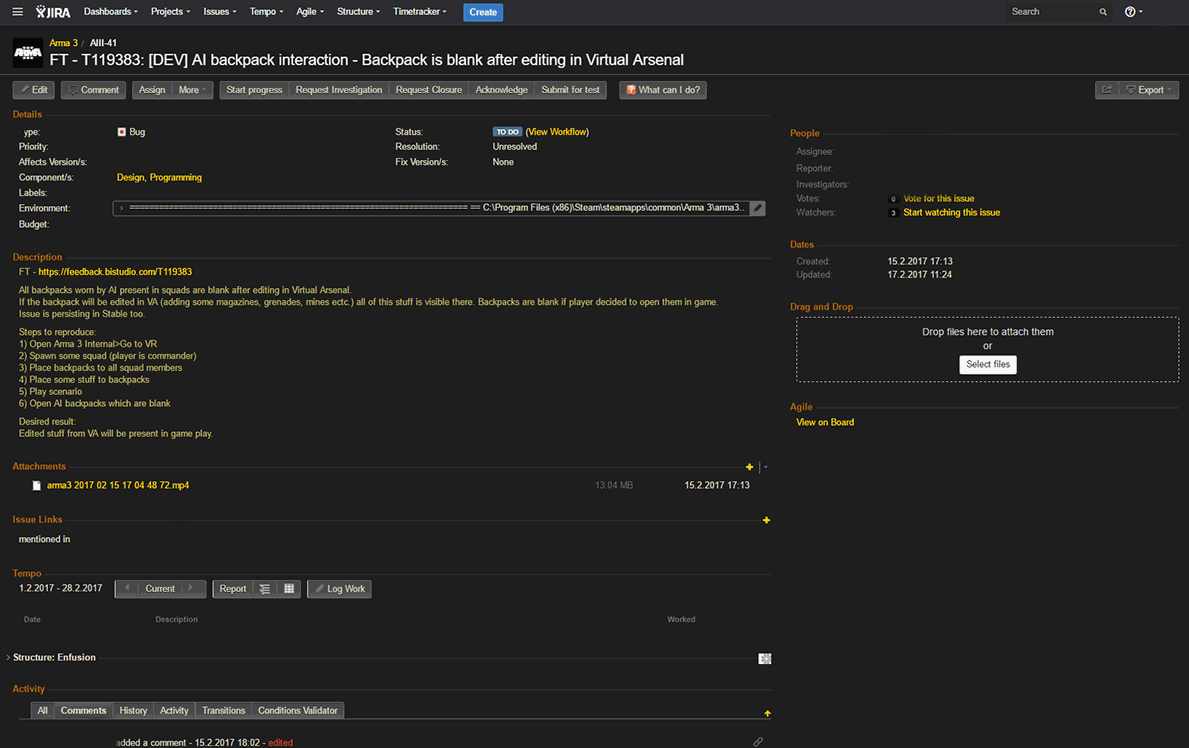Select the Activity tab
This screenshot has width=1189, height=748.
[x=174, y=710]
